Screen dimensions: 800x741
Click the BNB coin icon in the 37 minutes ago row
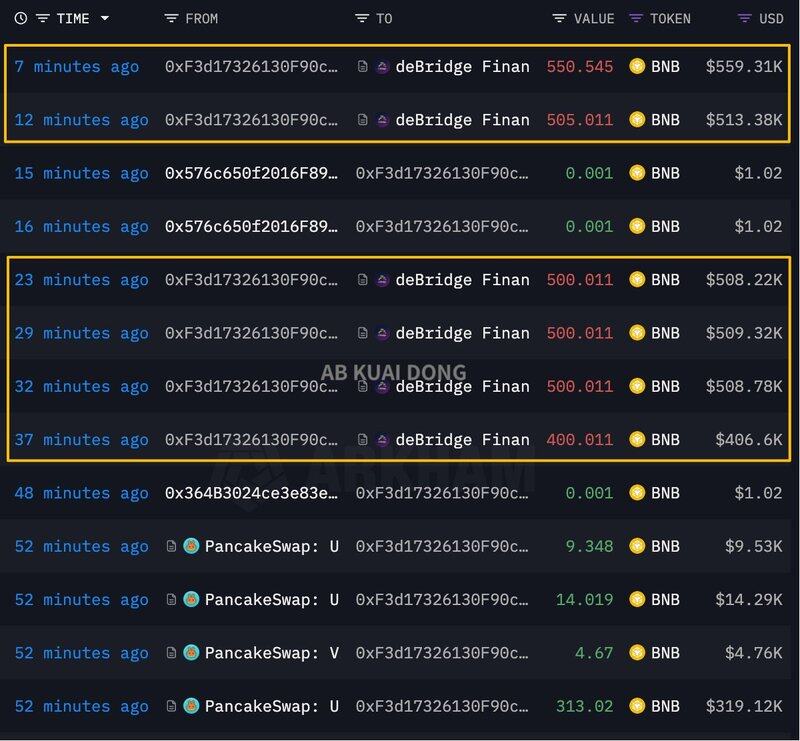tap(637, 439)
